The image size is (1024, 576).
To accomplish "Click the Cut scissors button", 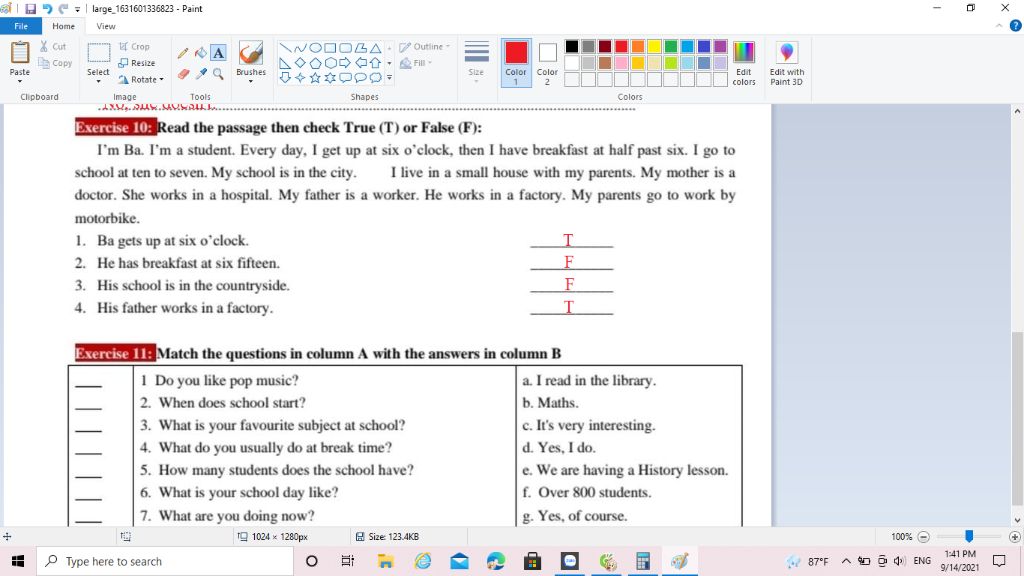I will point(53,46).
